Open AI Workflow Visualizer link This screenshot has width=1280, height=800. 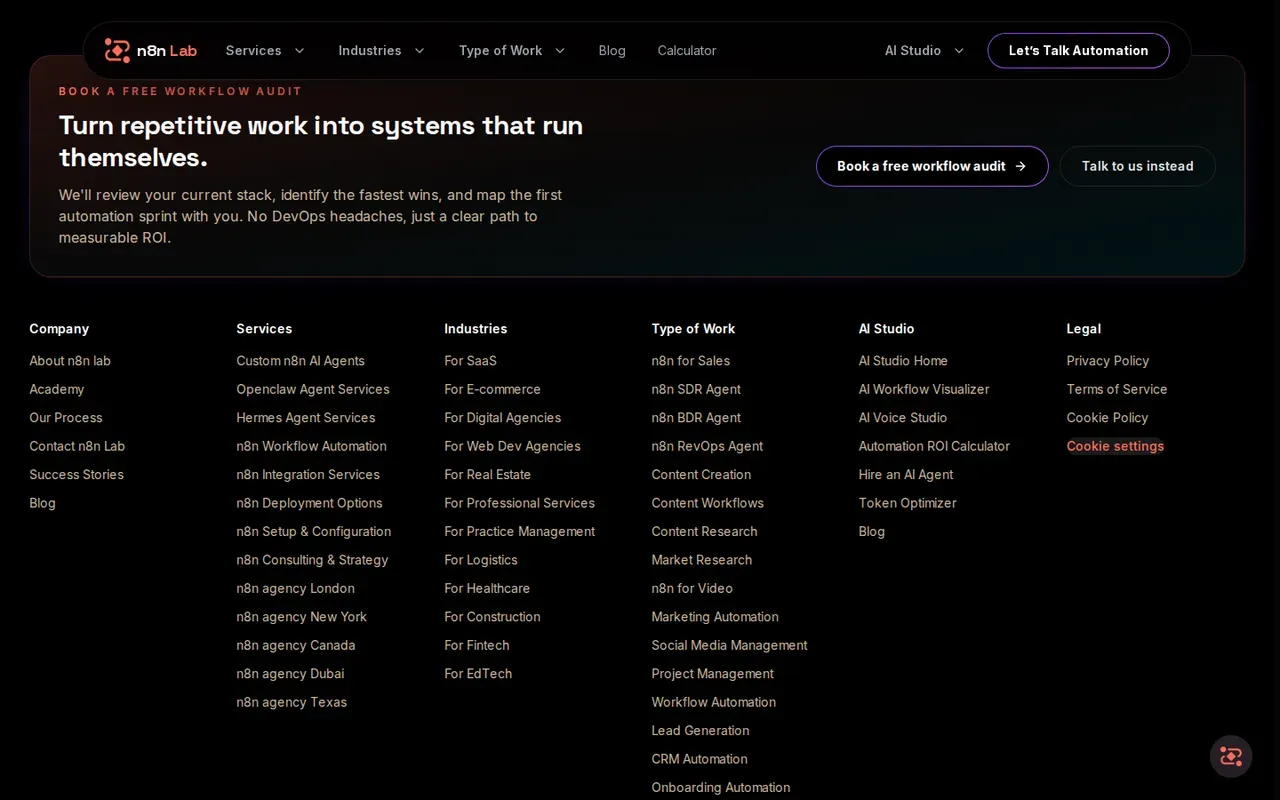tap(924, 389)
